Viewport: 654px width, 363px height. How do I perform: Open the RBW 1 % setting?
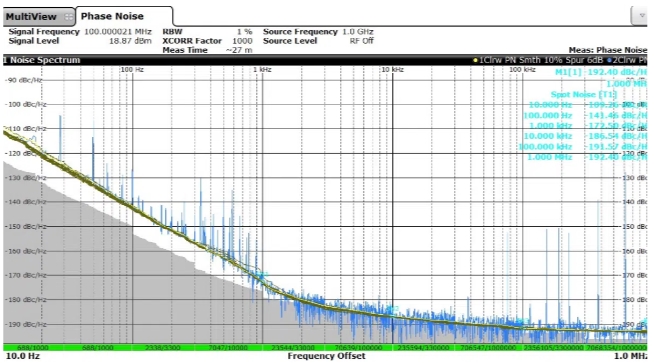tap(207, 32)
